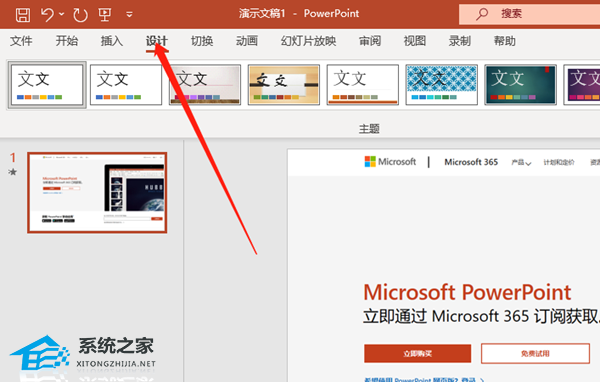This screenshot has width=600, height=382.
Task: Click the red 立即购买 button
Action: (417, 353)
